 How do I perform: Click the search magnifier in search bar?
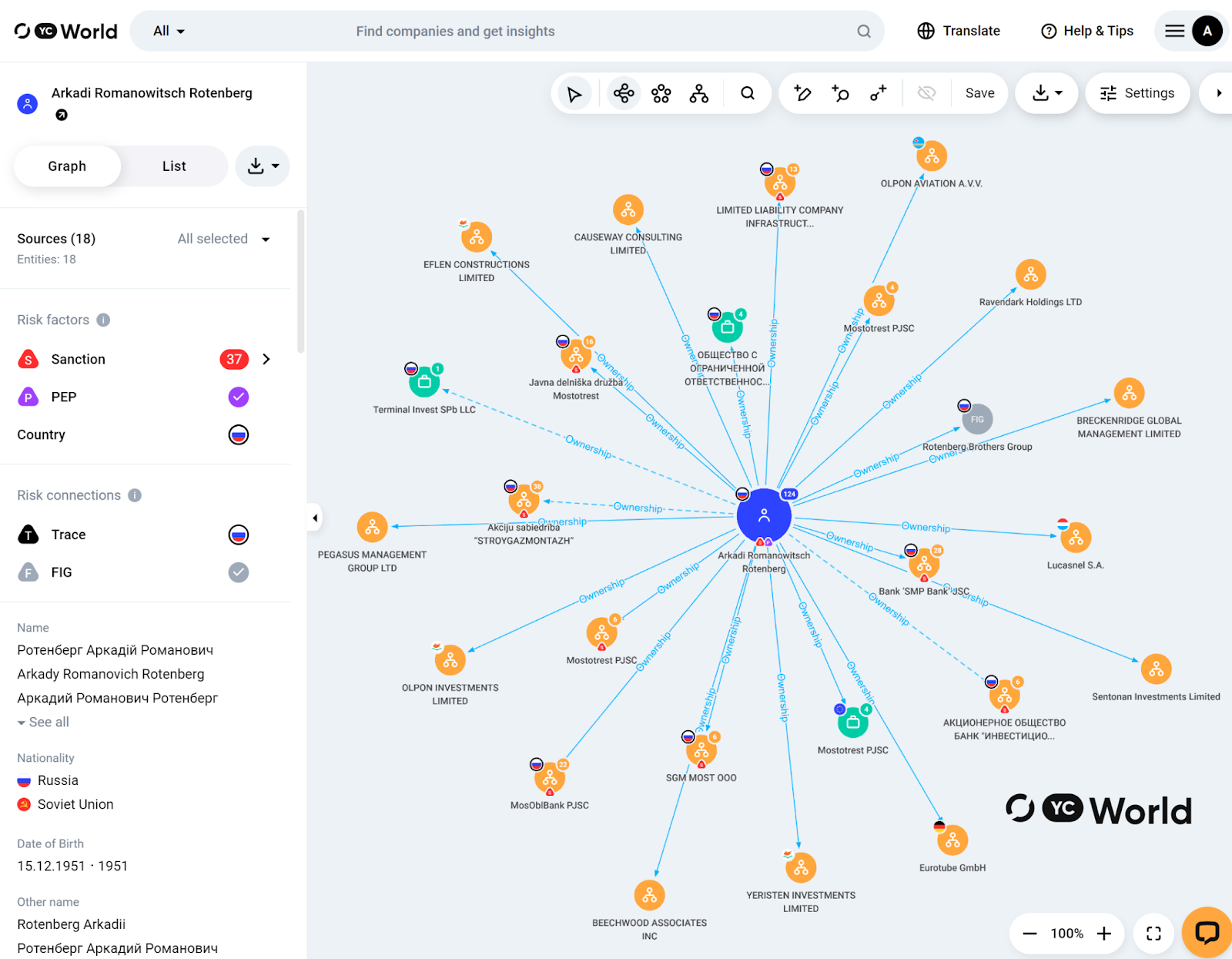click(x=864, y=32)
